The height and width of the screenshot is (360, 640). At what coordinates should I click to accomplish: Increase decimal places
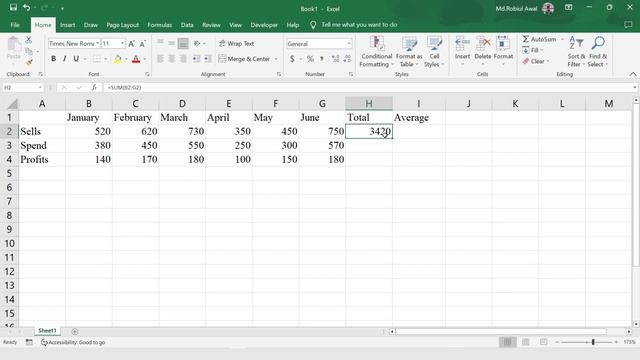click(x=336, y=59)
